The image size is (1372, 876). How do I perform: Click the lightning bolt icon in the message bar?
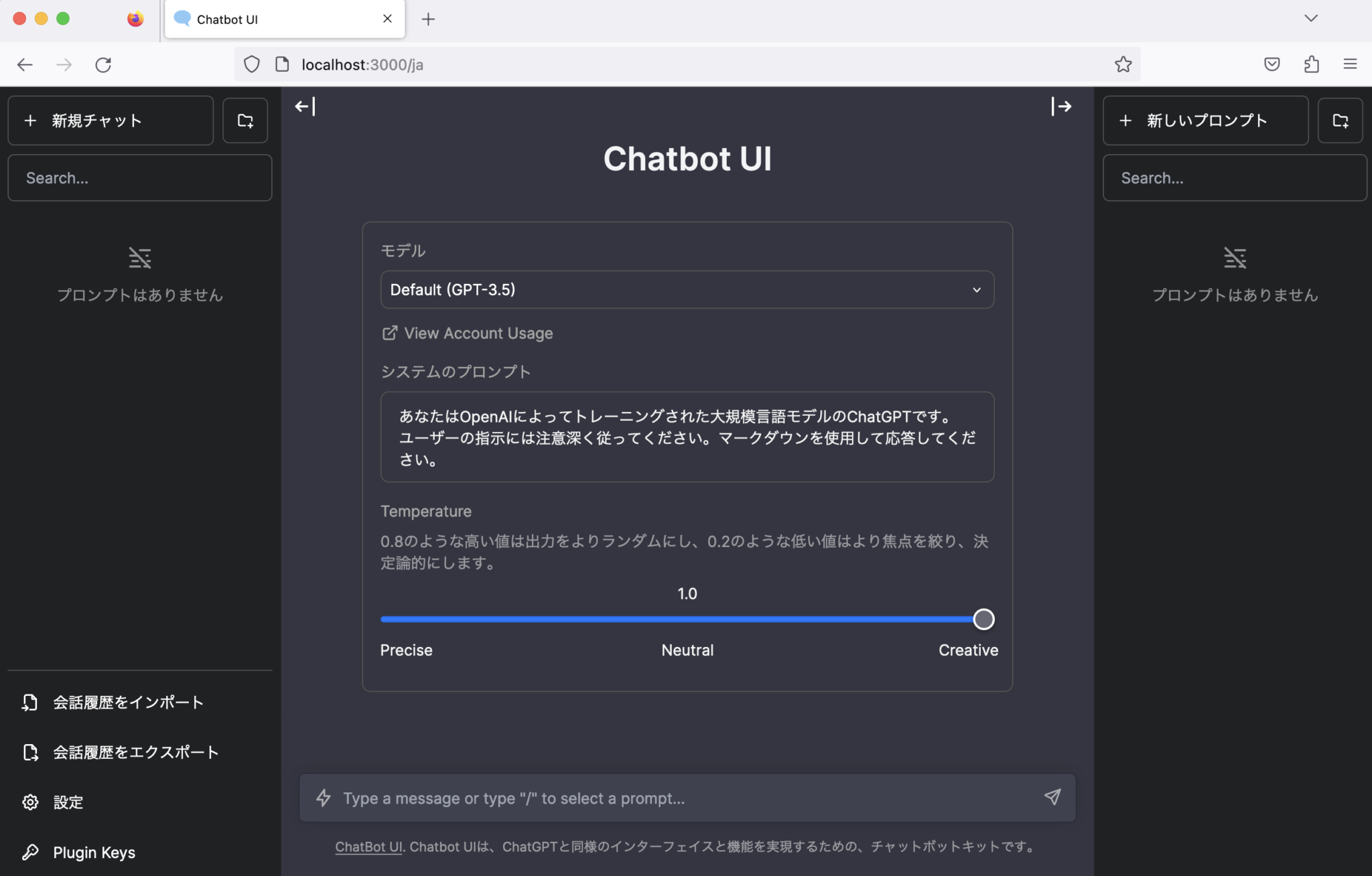[x=324, y=798]
